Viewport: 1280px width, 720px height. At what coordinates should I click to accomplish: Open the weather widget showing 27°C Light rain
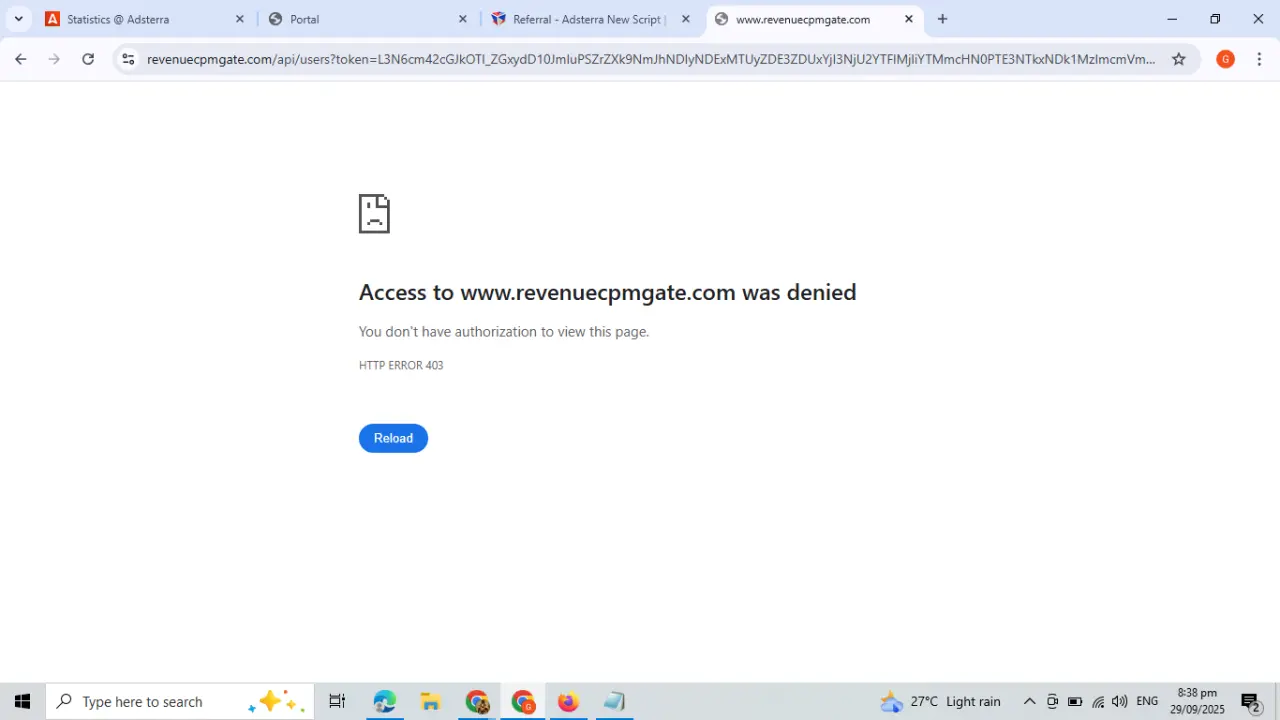click(x=940, y=701)
